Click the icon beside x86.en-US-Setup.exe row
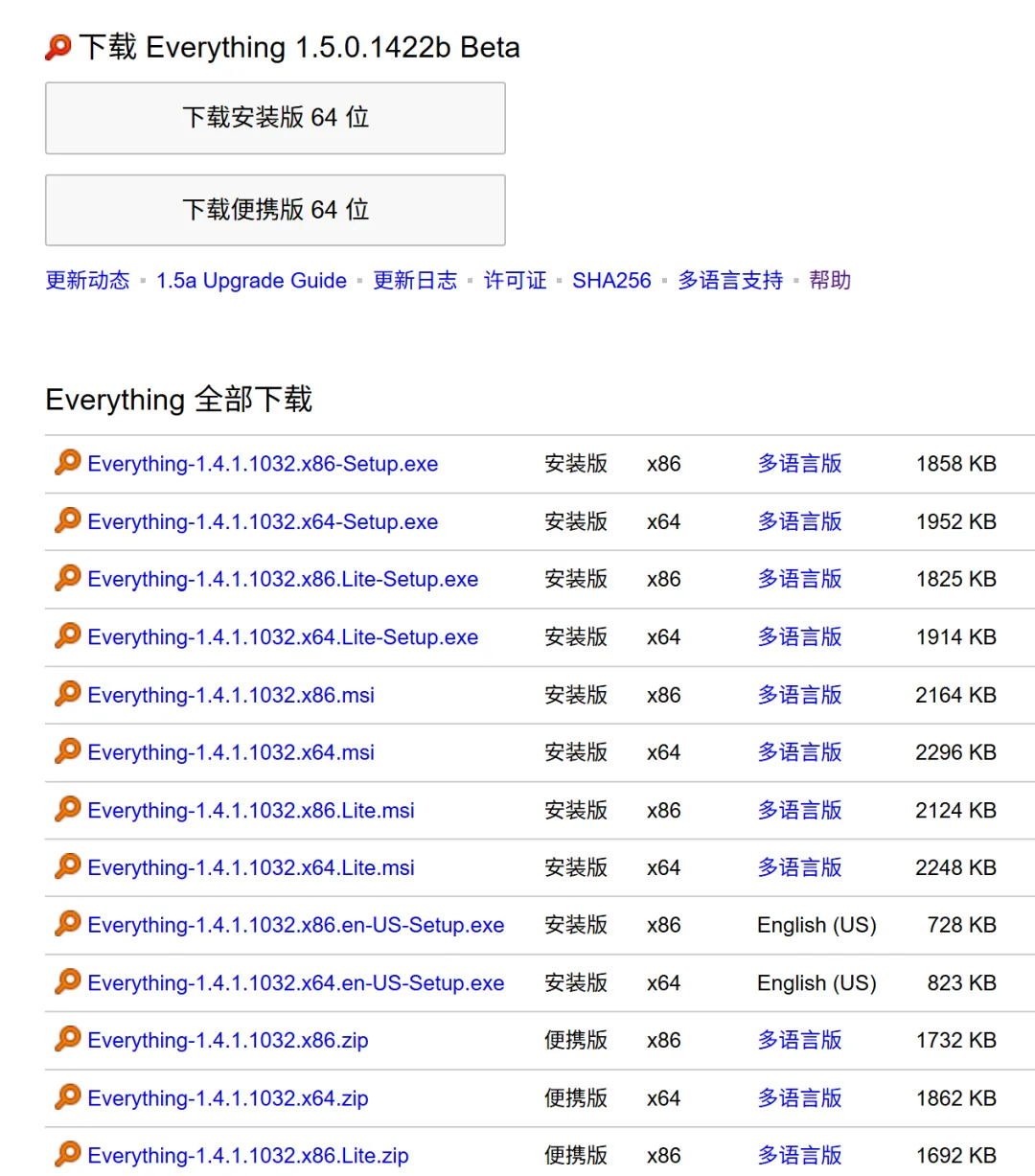The height and width of the screenshot is (1176, 1035). click(68, 924)
